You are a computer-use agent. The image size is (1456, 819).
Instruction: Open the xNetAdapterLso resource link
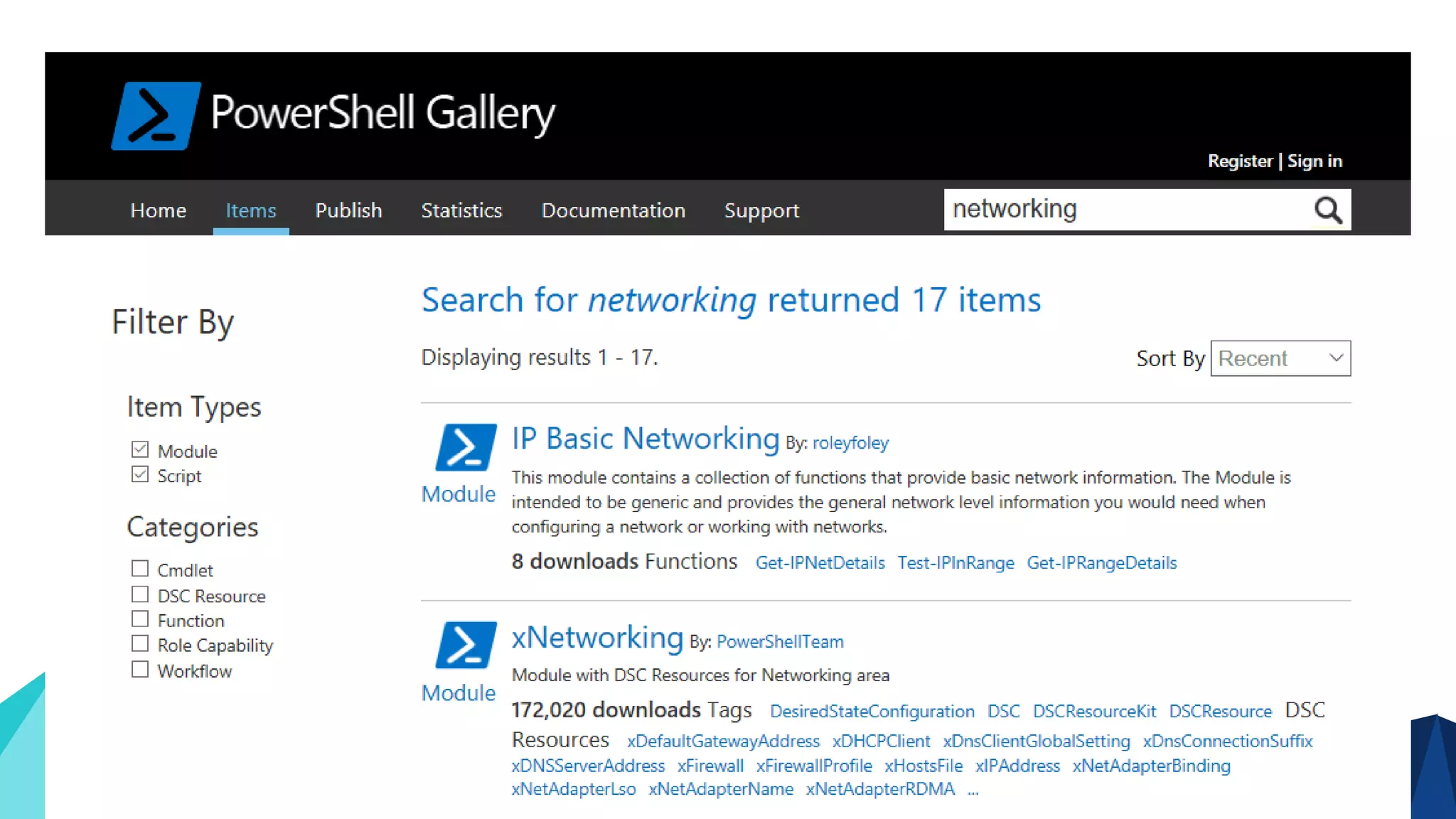(x=574, y=789)
